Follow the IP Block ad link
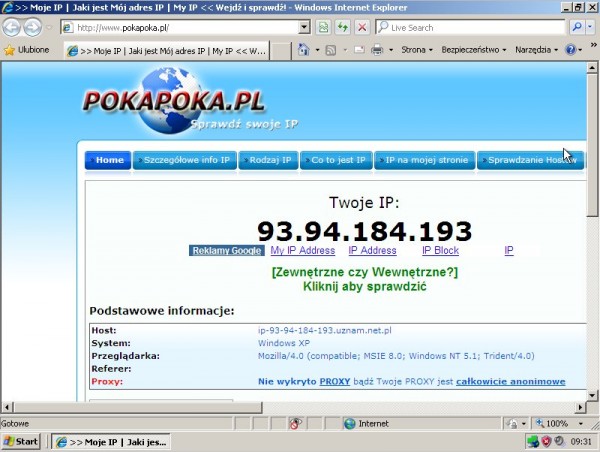The height and width of the screenshot is (452, 600). [440, 250]
